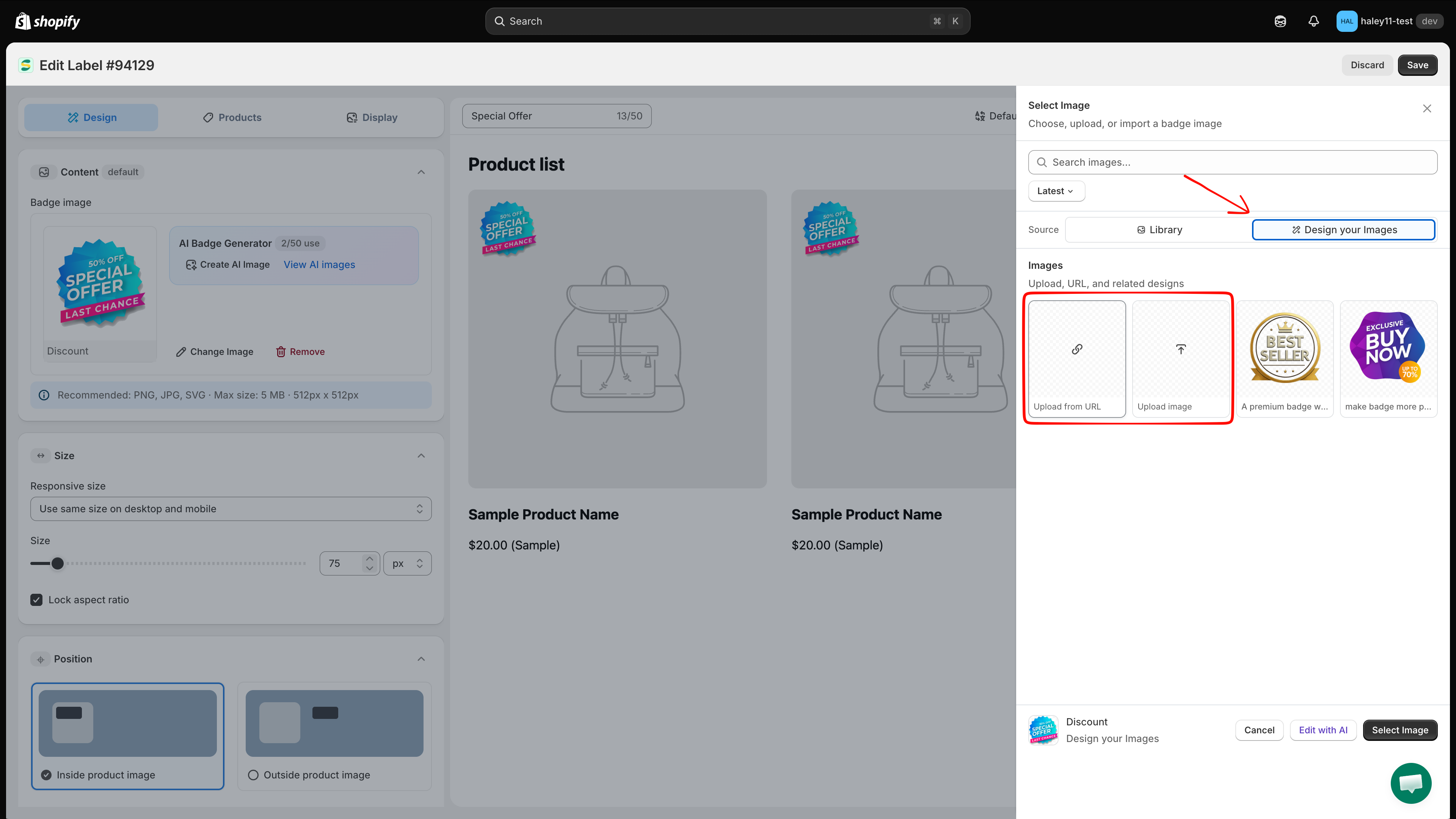Click the Size section resize icon
Screen dimensions: 1456x819
[41, 455]
